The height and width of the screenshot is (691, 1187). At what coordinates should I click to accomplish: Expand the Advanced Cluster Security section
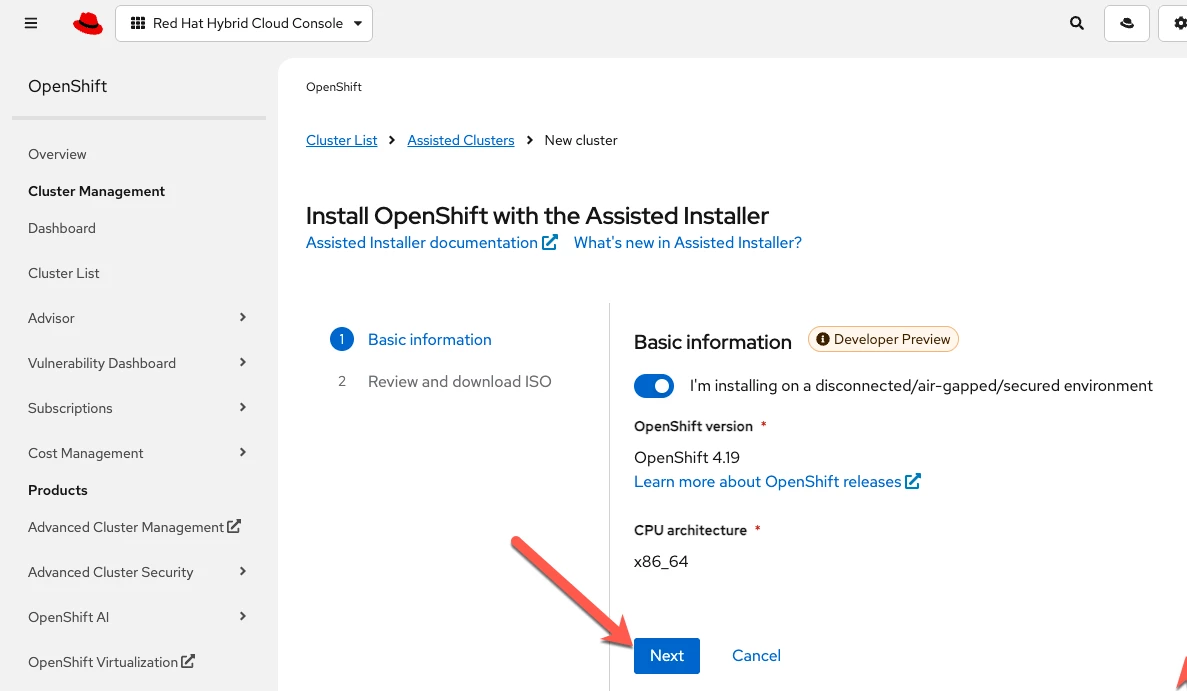138,572
